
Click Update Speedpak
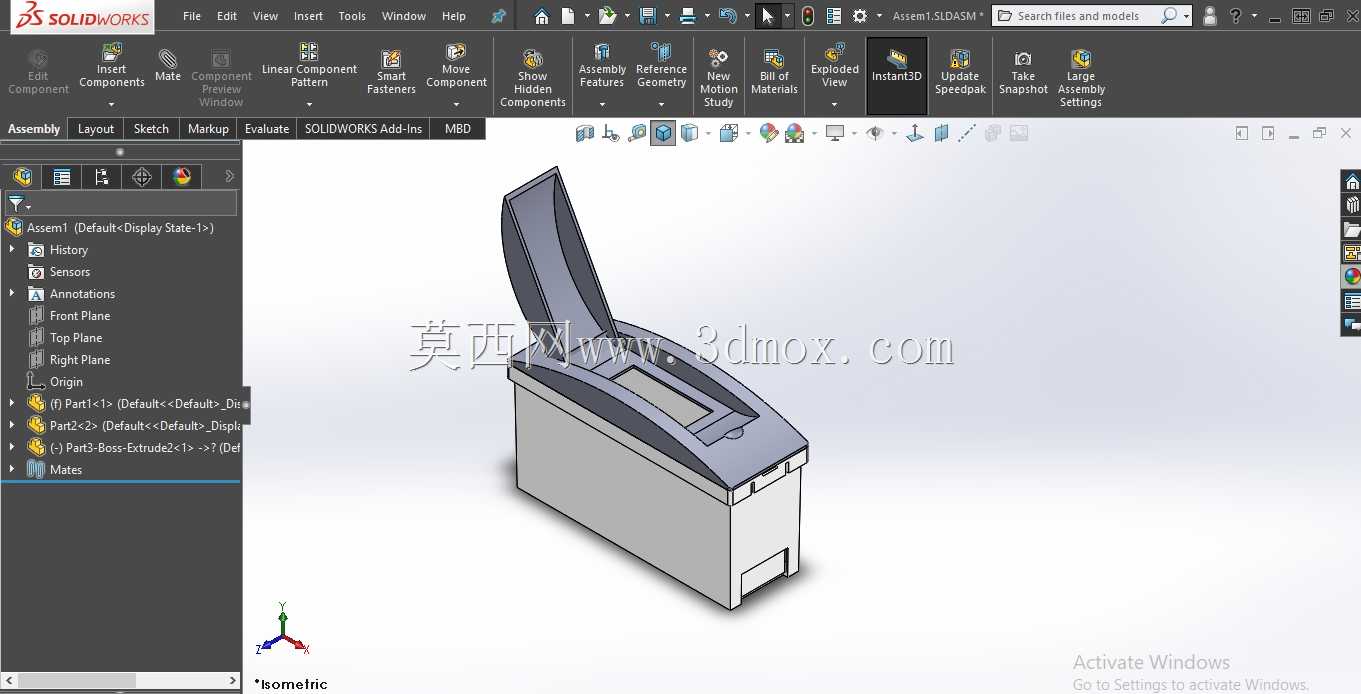(x=960, y=71)
